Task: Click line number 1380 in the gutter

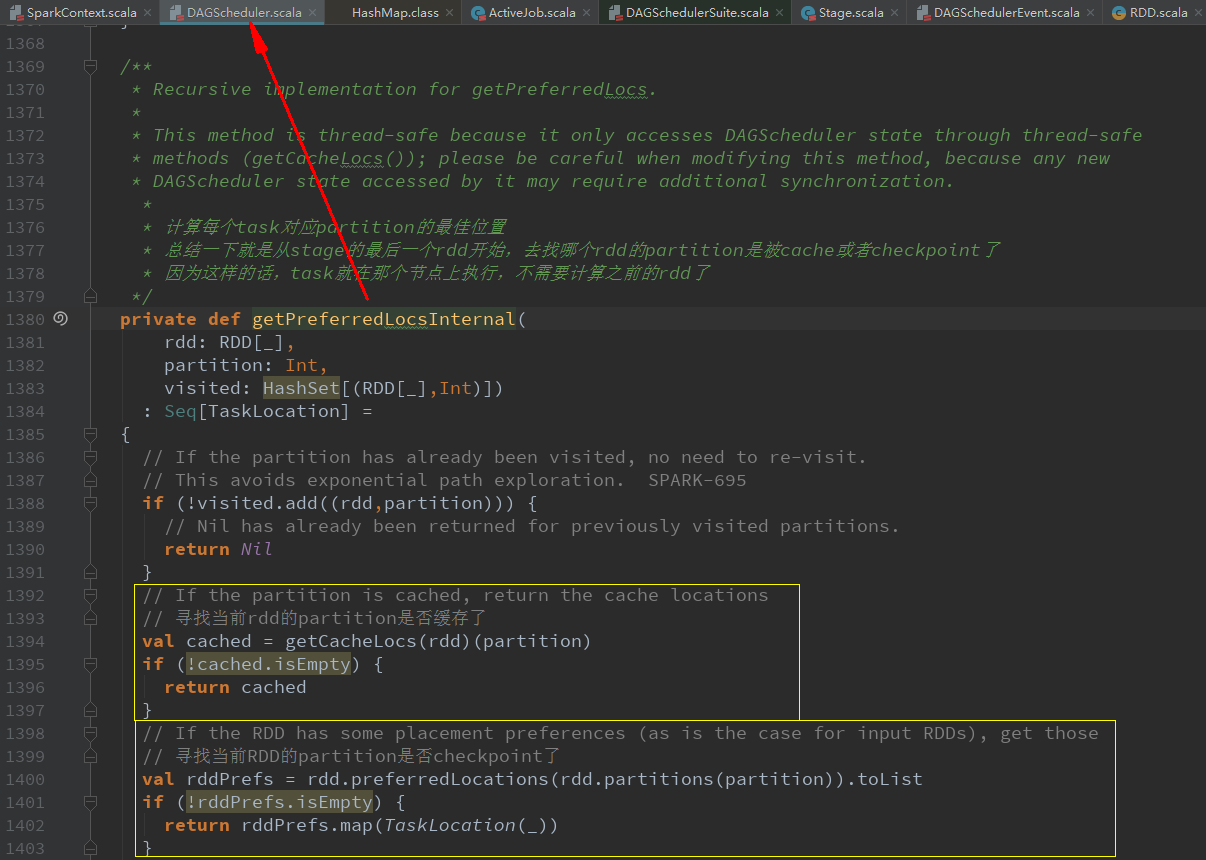Action: [25, 319]
